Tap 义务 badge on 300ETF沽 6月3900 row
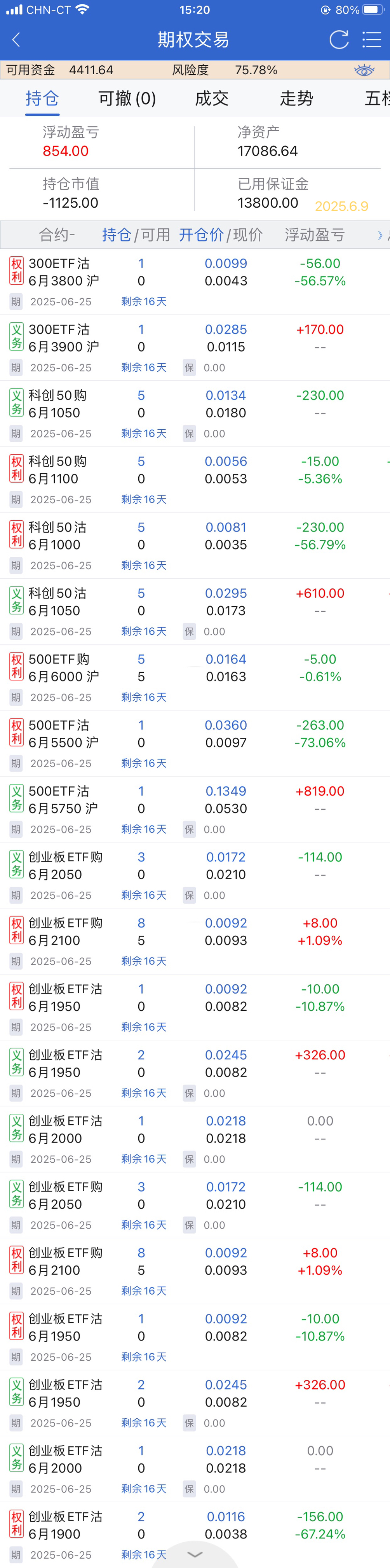Viewport: 390px width, 1568px height. pyautogui.click(x=16, y=337)
